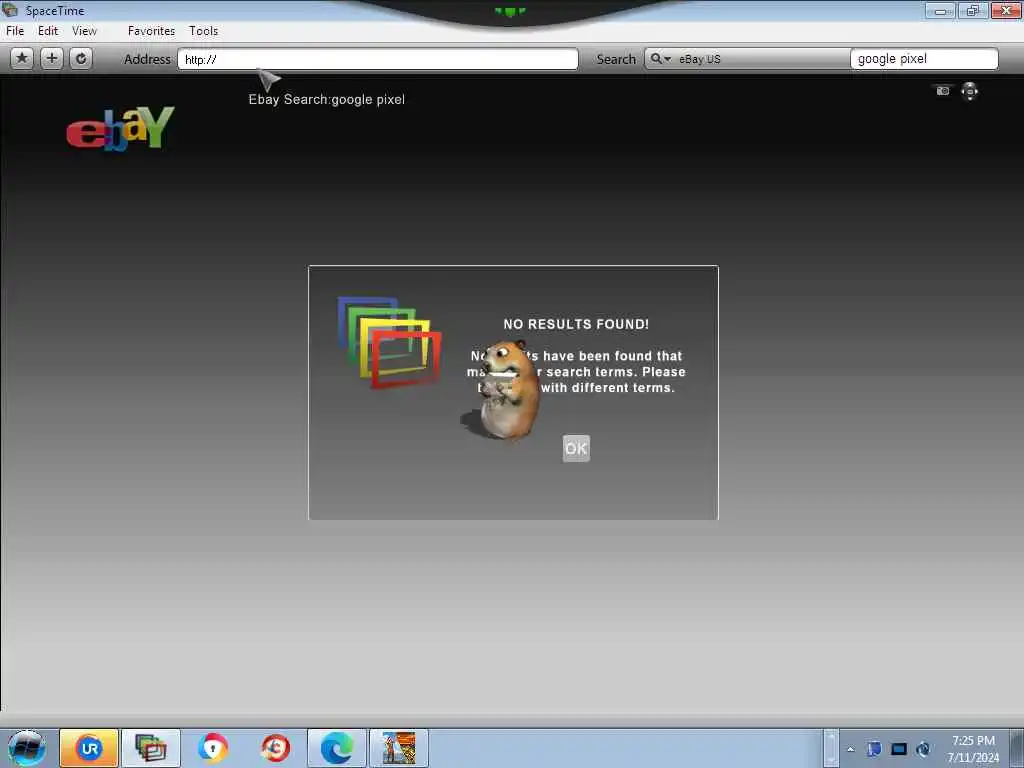
Task: Minimize the SpaceTime window
Action: (940, 10)
